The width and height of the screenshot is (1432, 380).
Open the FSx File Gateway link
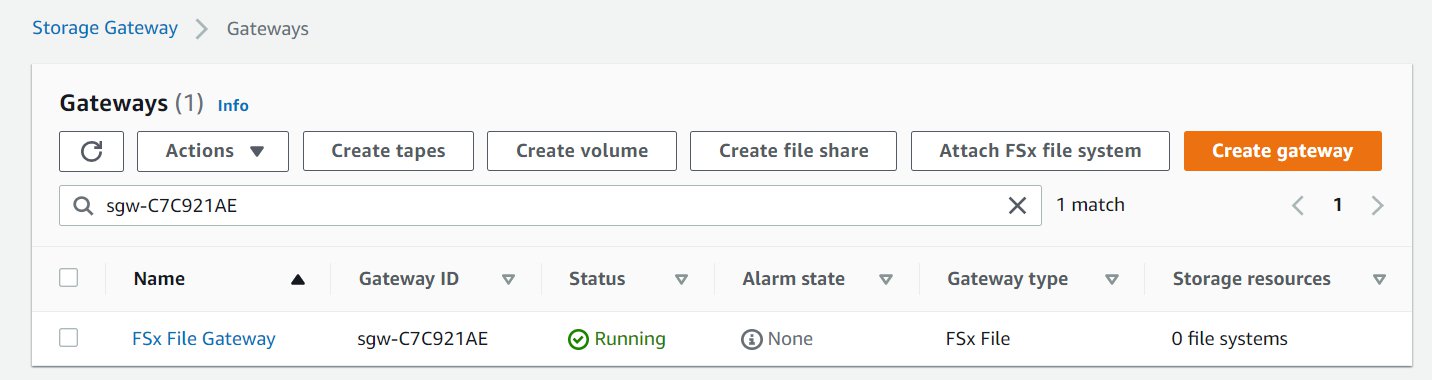204,339
